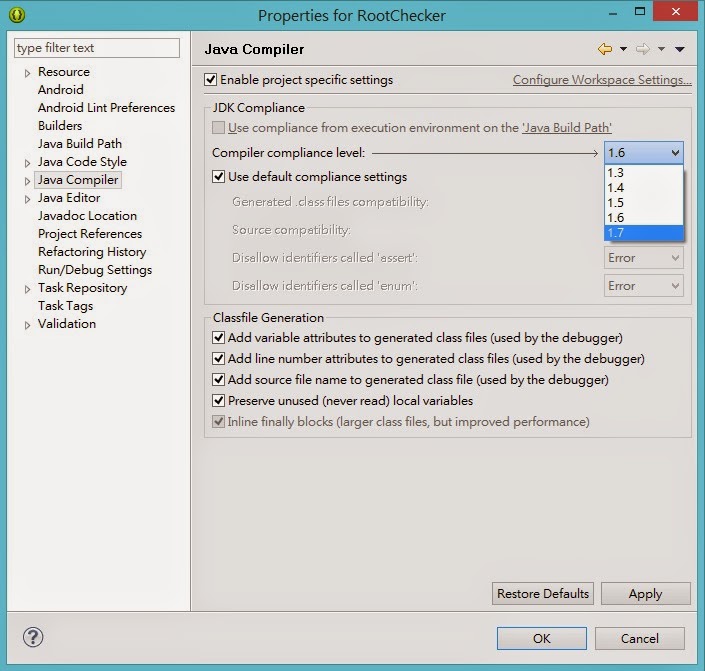Expand the Java Compiler node
Viewport: 705px width, 671px height.
pyautogui.click(x=27, y=181)
